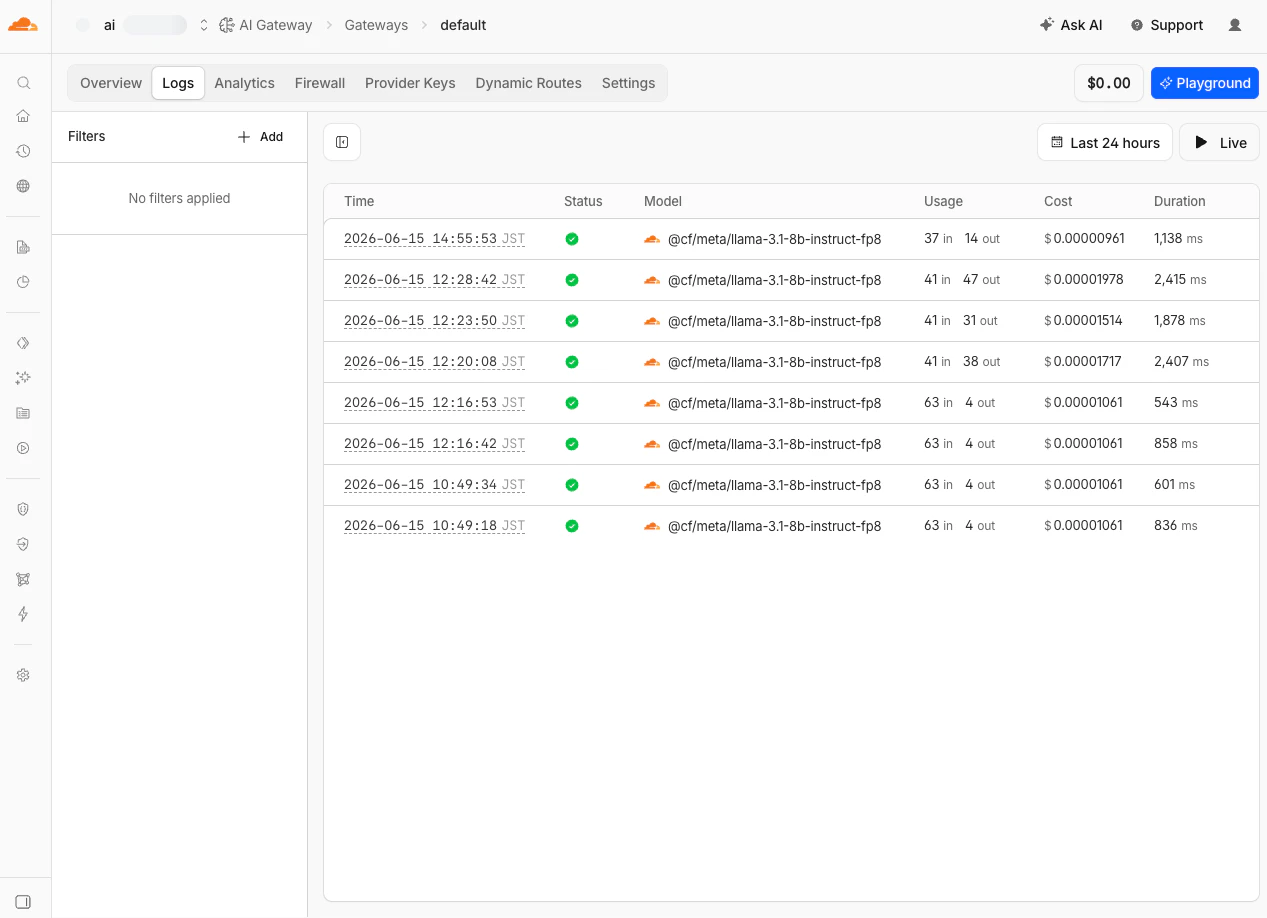
Task: Open the Firewall tab
Action: (x=320, y=83)
